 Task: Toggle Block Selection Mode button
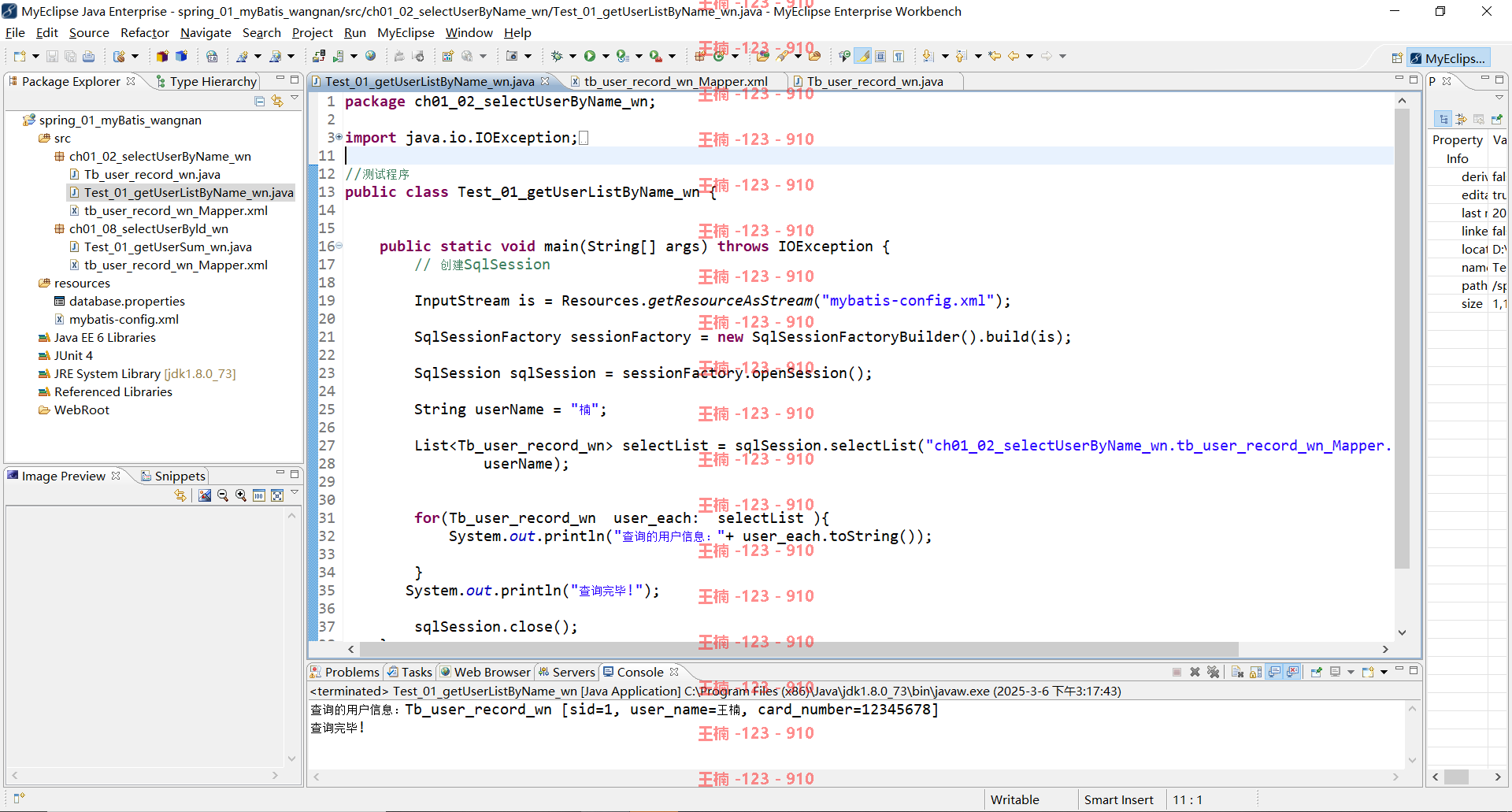880,56
